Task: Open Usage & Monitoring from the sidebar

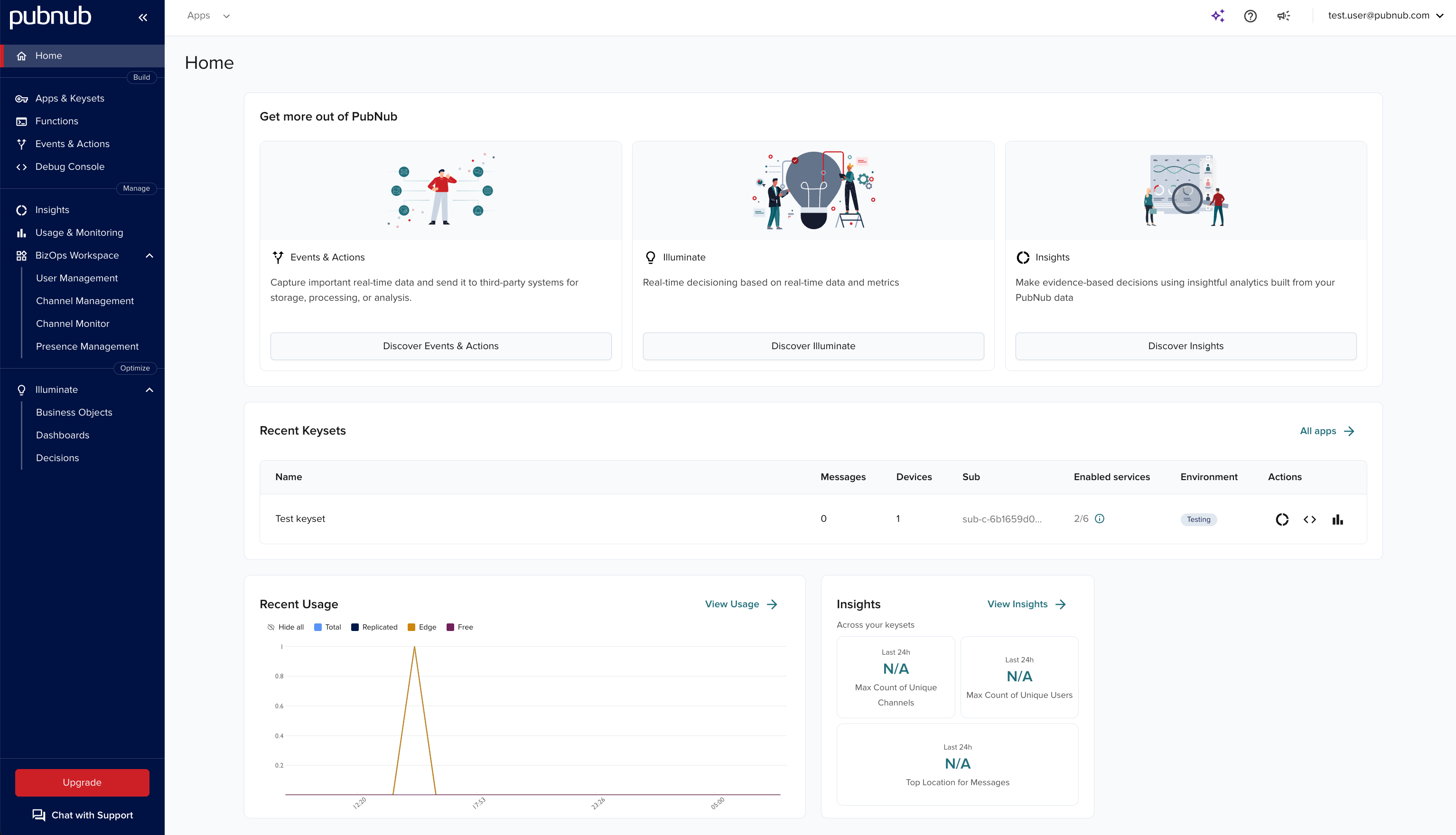Action: coord(79,232)
